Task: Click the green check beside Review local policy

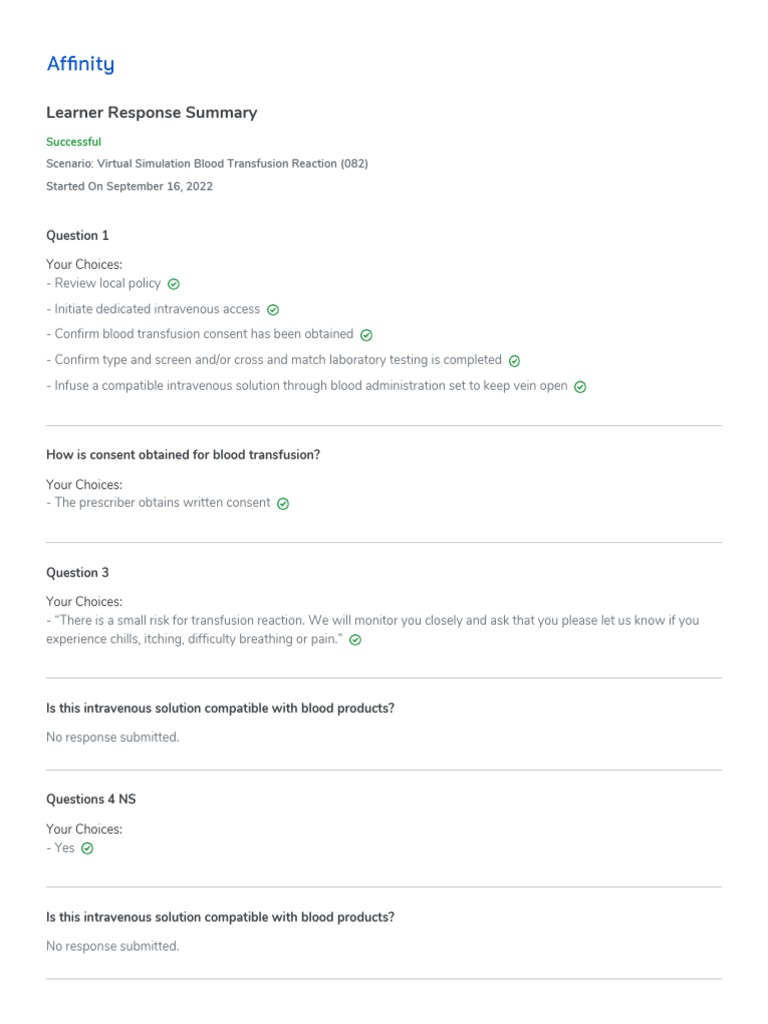Action: pyautogui.click(x=174, y=284)
